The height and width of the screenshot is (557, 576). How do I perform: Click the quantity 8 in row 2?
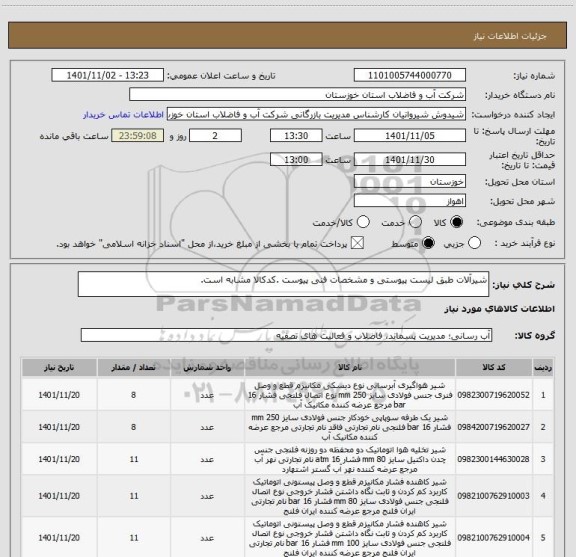[x=133, y=427]
